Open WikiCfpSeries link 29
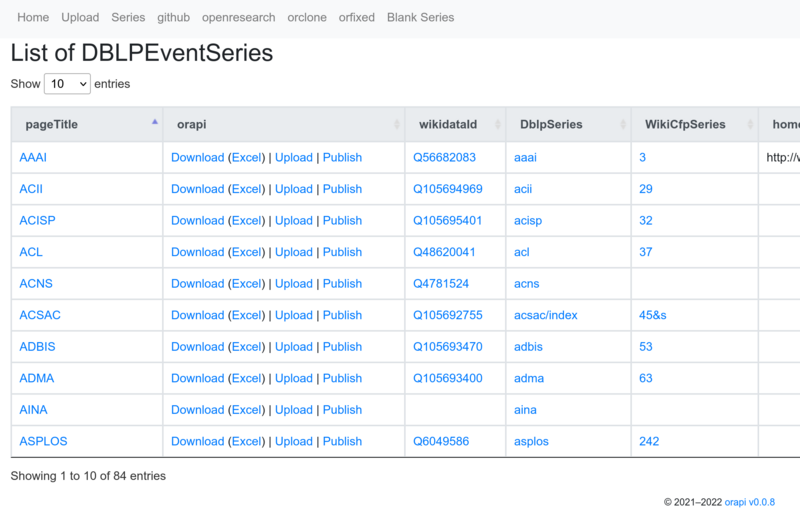800x522 pixels. coord(646,189)
